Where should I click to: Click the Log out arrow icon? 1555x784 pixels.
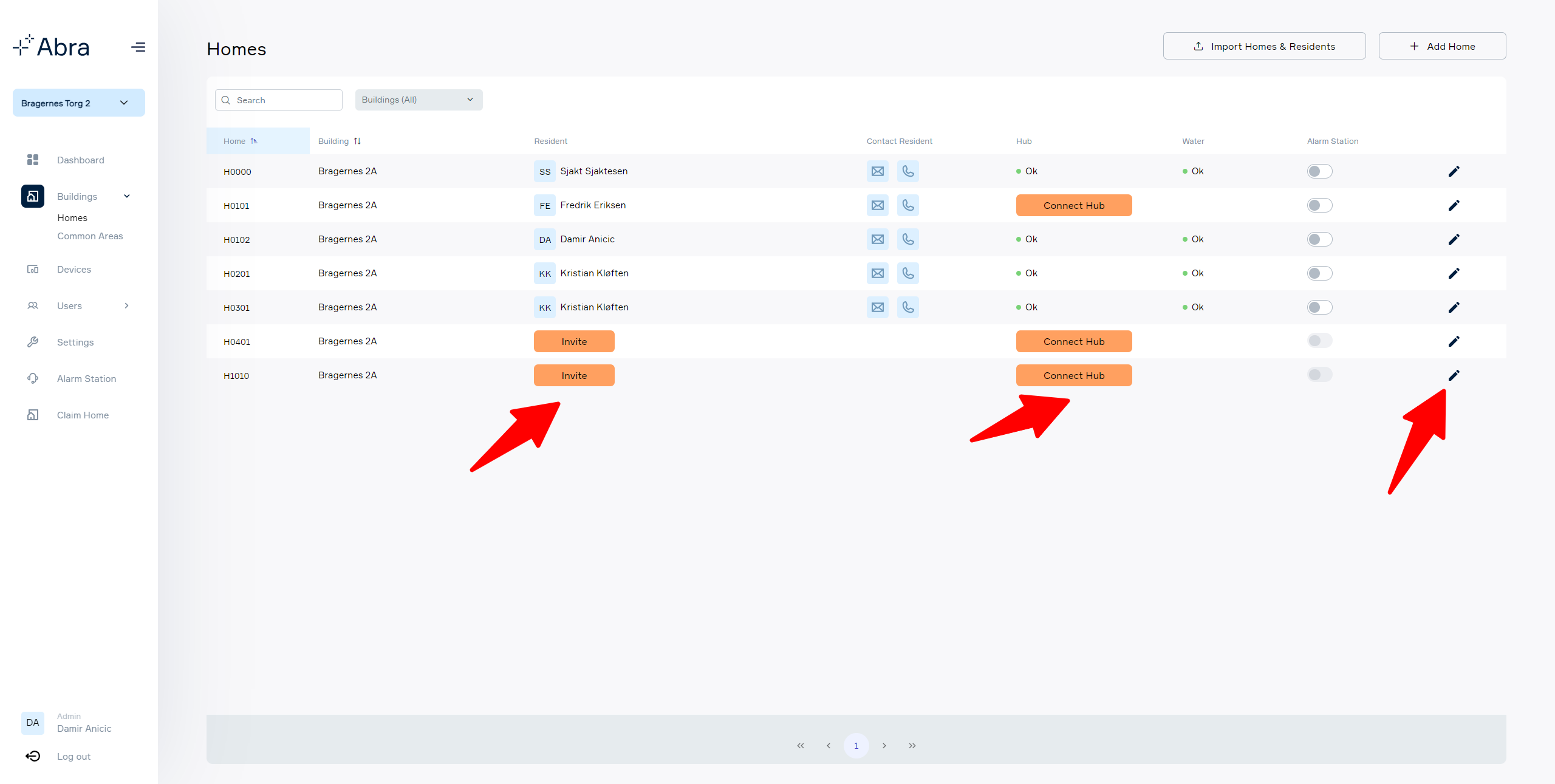[x=33, y=756]
